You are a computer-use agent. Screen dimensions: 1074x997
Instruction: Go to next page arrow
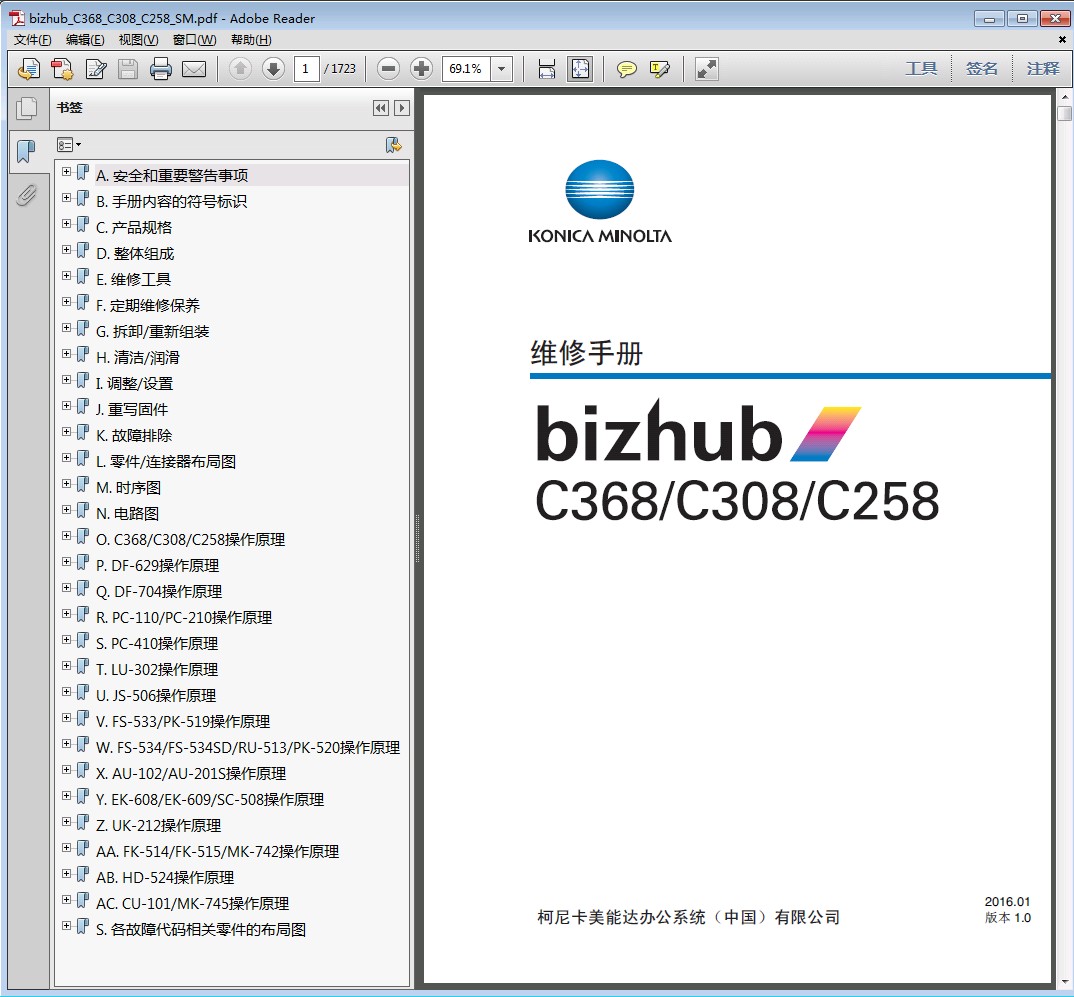273,68
